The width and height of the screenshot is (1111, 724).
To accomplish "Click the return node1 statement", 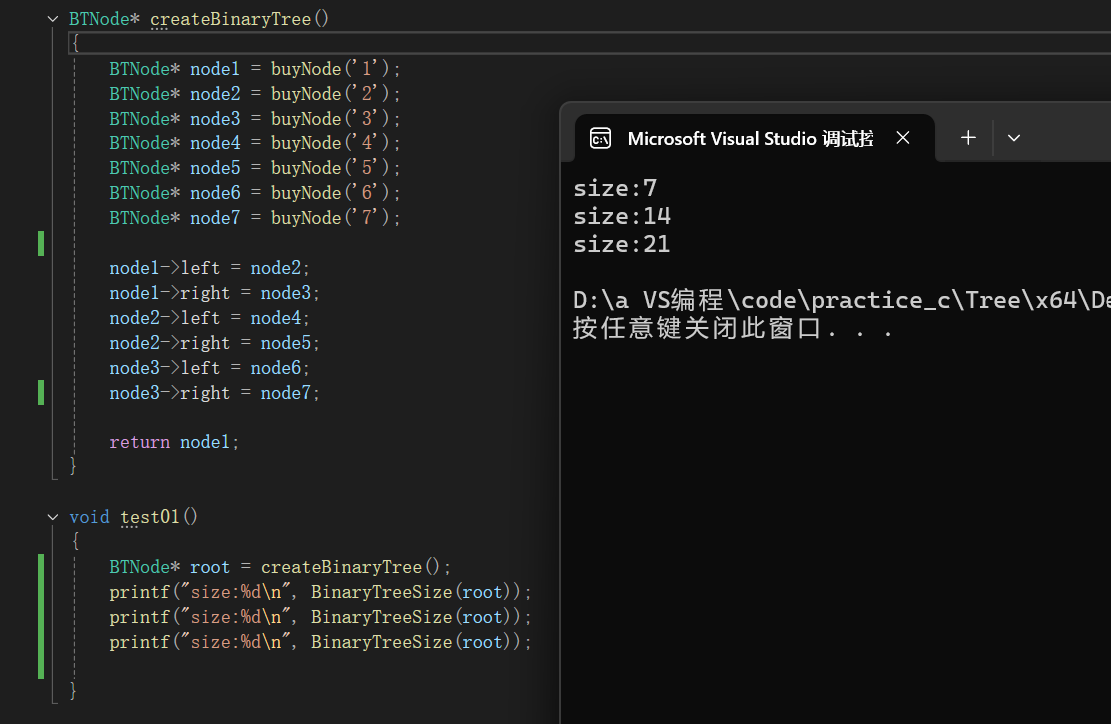I will (174, 442).
